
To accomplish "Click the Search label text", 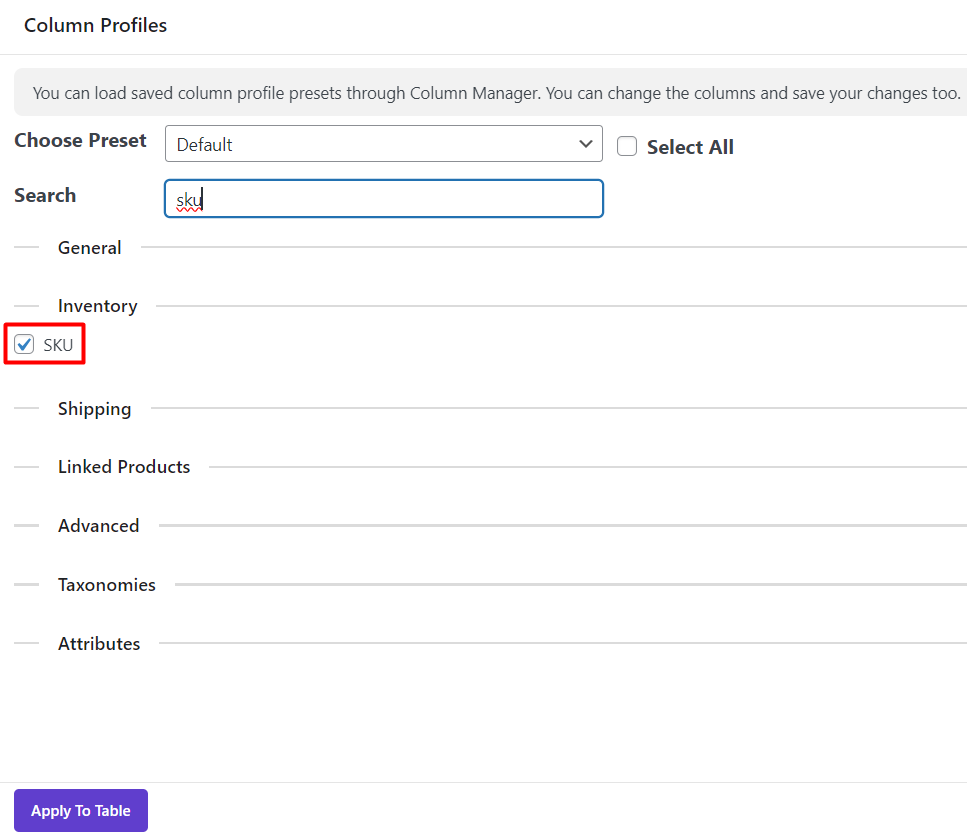I will pos(45,196).
